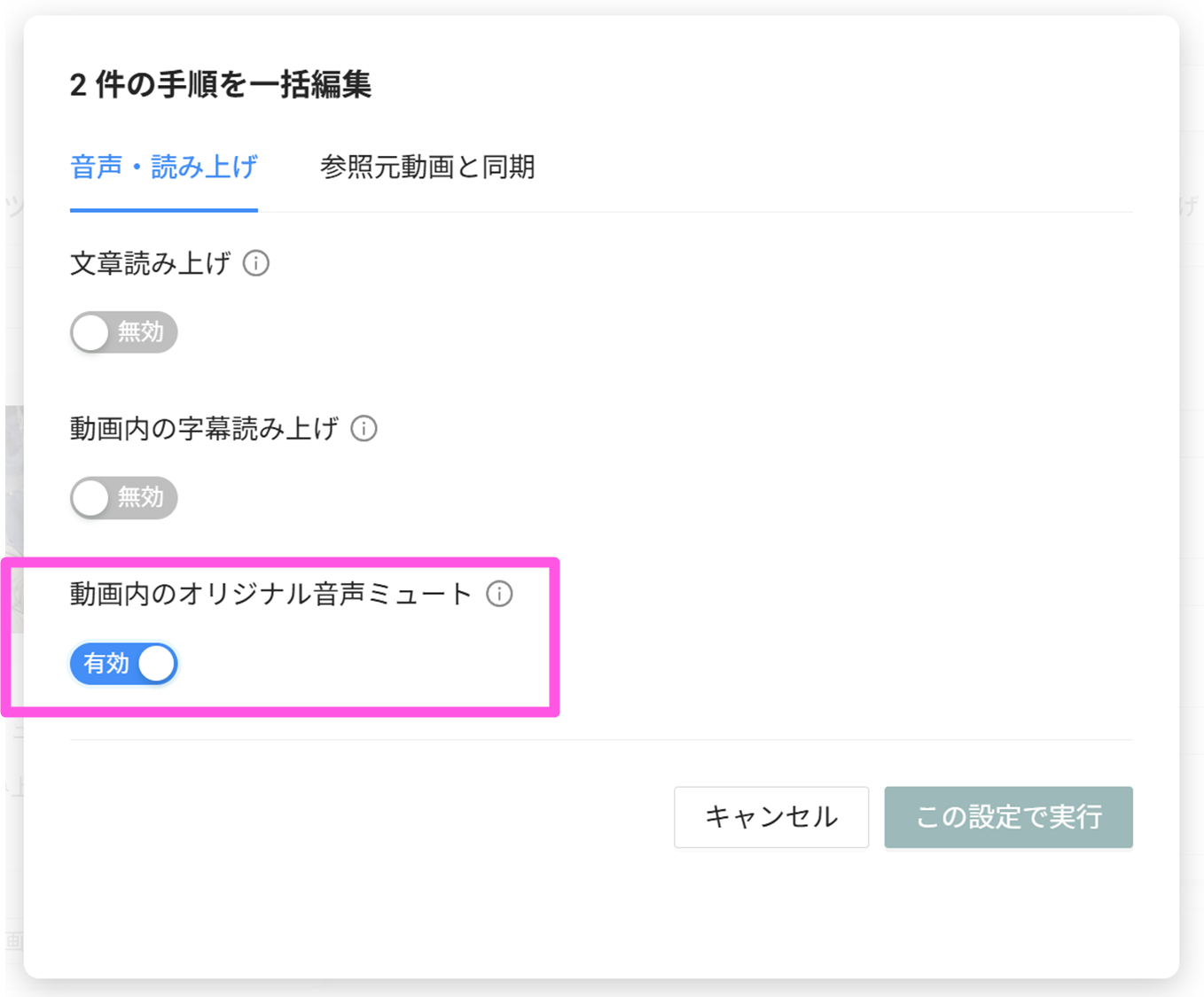Click 無効 text on the 文章読み上げ switch
The image size is (1204, 997).
point(141,332)
